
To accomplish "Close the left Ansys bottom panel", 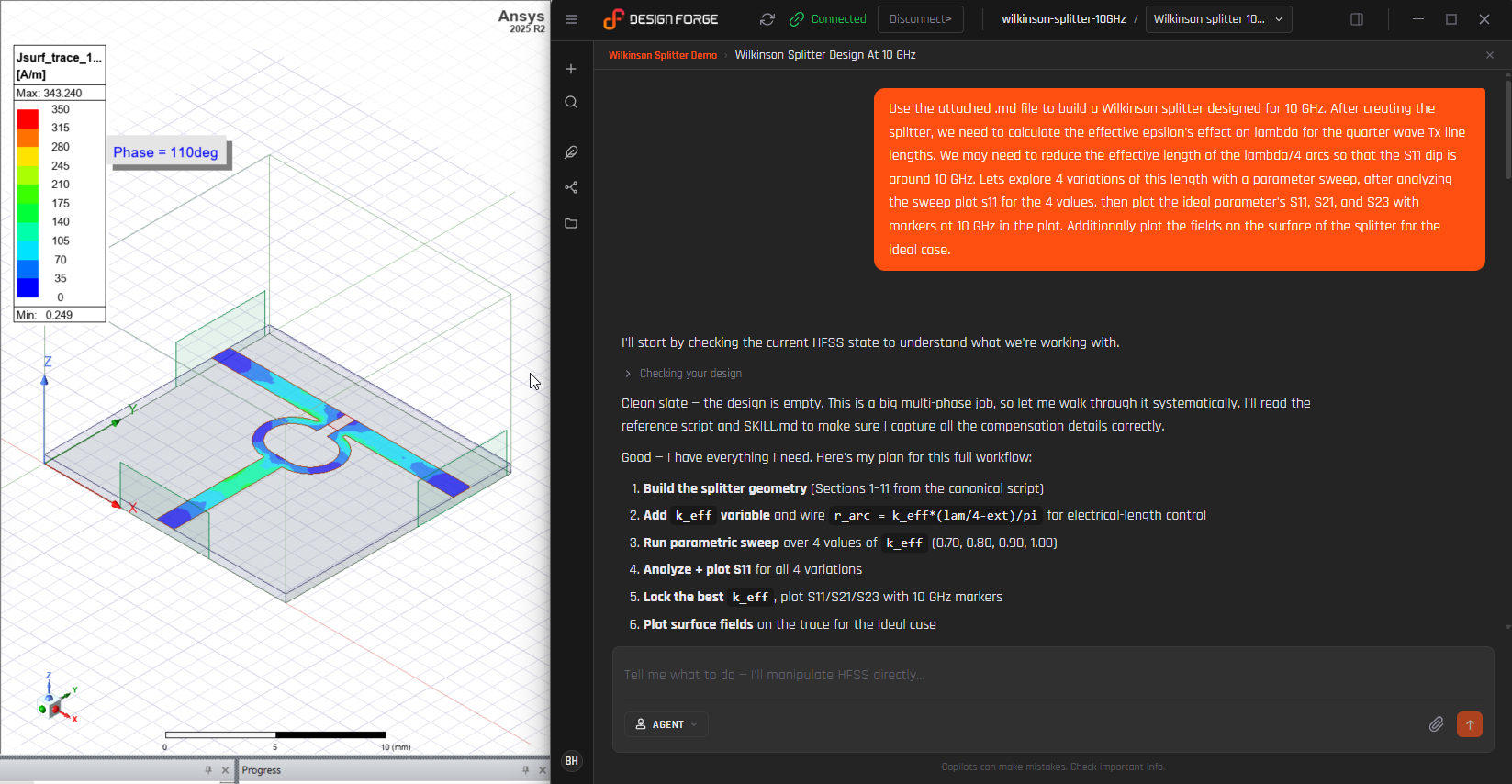I will pyautogui.click(x=225, y=770).
